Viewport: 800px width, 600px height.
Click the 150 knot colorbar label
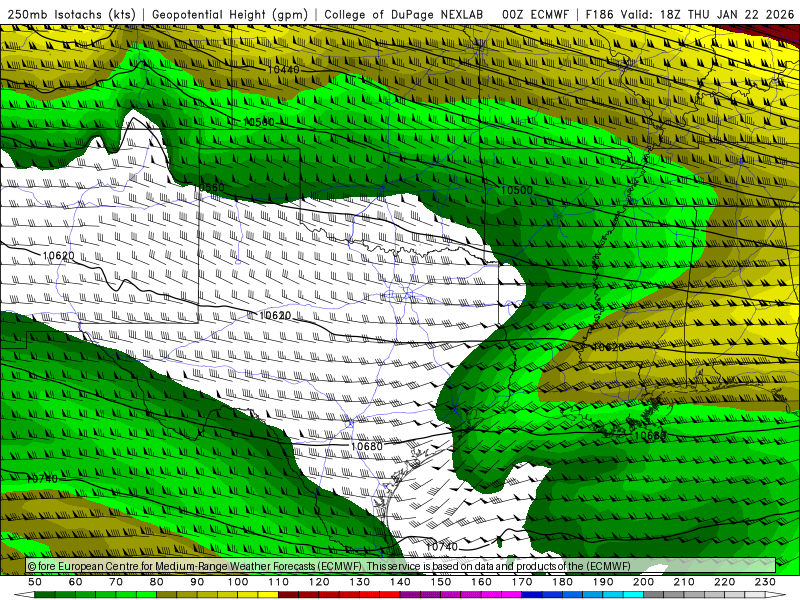coord(441,582)
